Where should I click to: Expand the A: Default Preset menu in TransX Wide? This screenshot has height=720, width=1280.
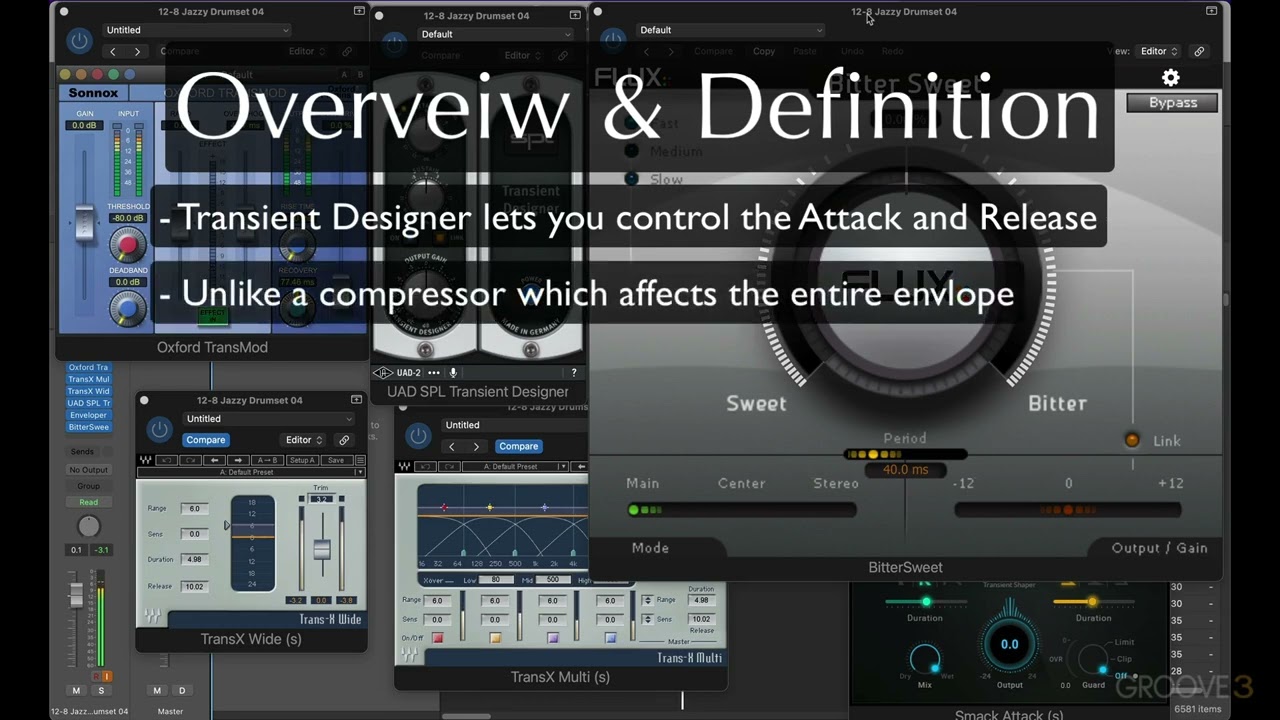coord(251,472)
